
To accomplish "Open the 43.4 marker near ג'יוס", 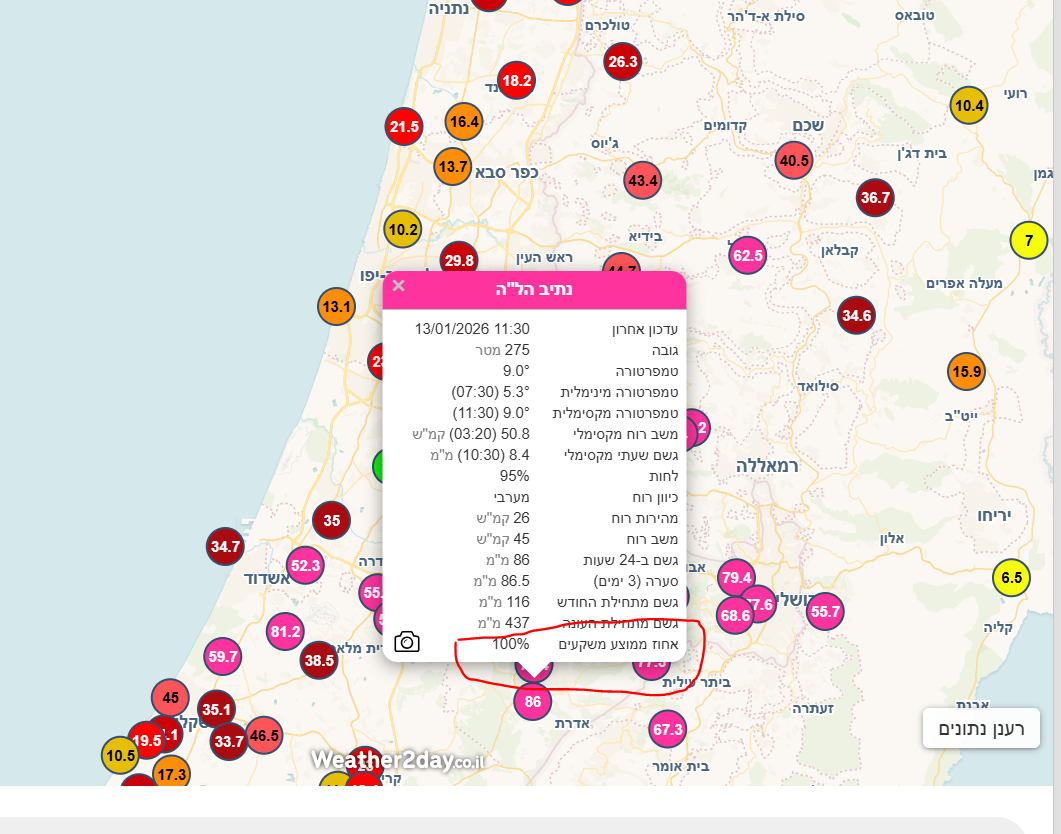I will [642, 181].
